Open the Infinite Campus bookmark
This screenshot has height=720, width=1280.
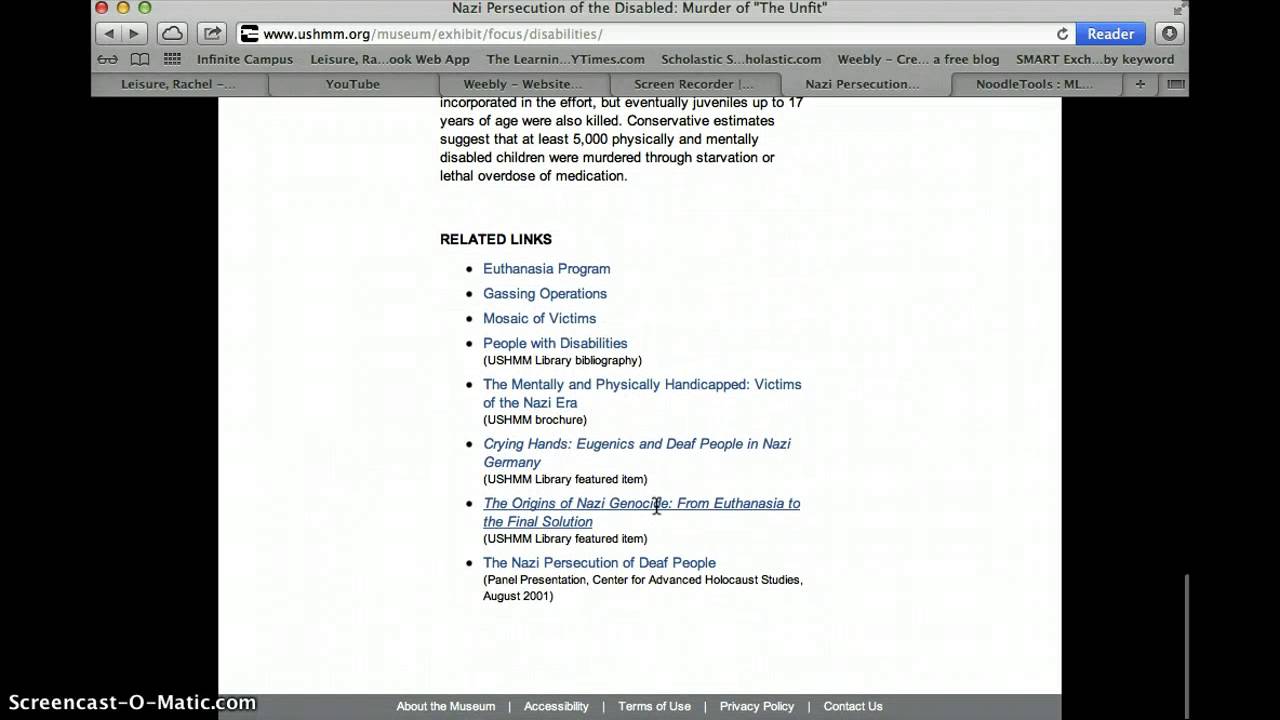pyautogui.click(x=245, y=59)
